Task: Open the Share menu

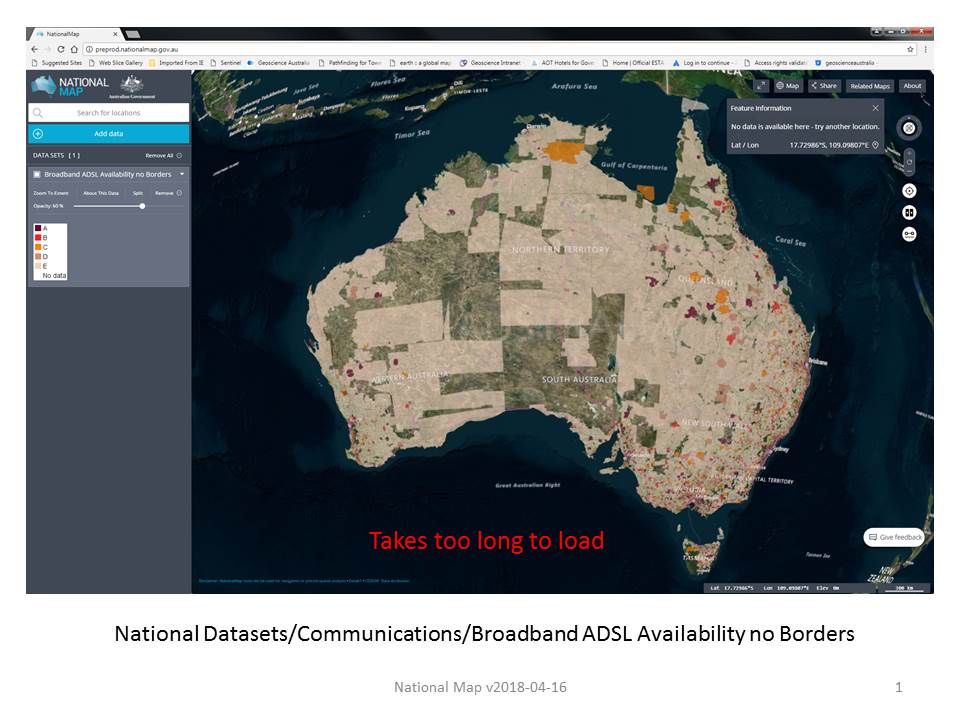Action: coord(824,86)
